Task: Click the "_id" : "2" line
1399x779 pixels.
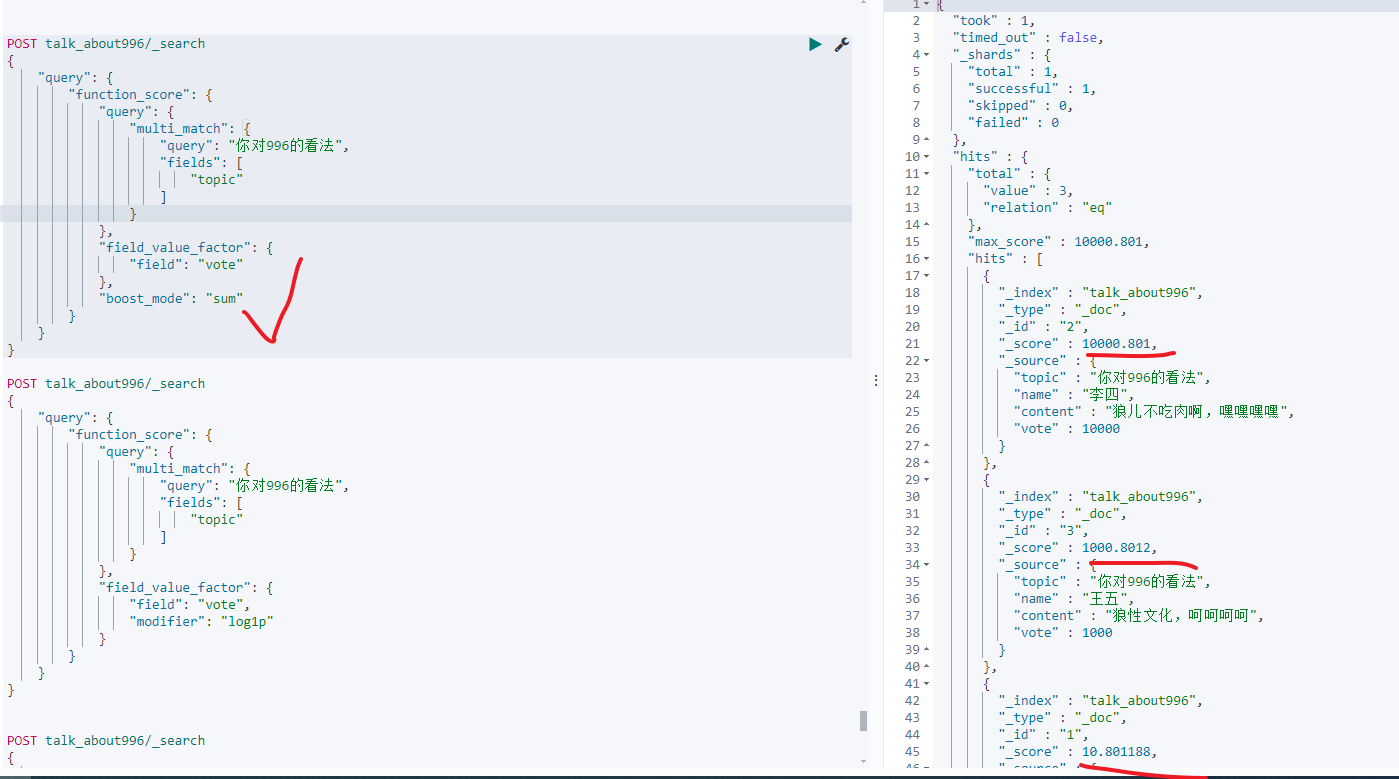Action: pyautogui.click(x=1043, y=326)
